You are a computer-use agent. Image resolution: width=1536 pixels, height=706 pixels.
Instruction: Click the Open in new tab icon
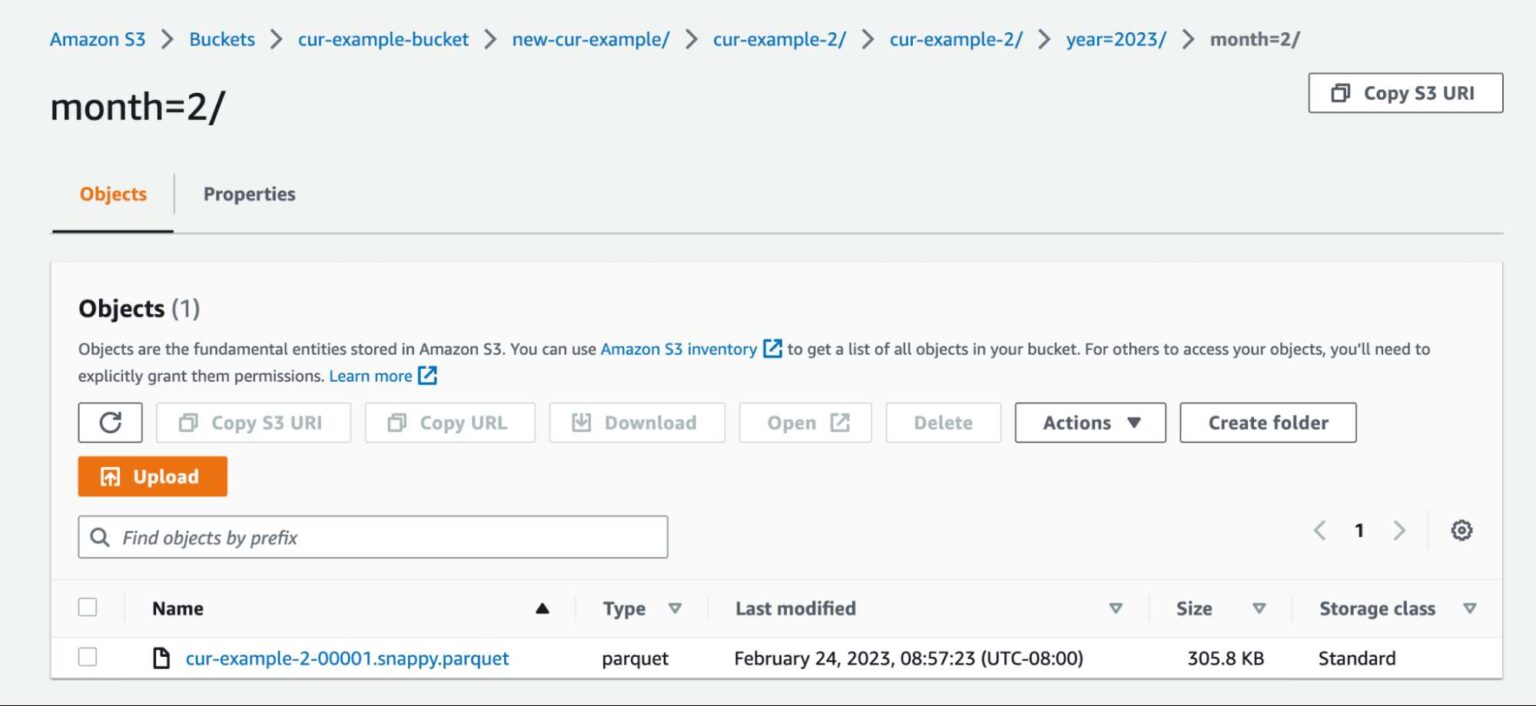click(840, 422)
